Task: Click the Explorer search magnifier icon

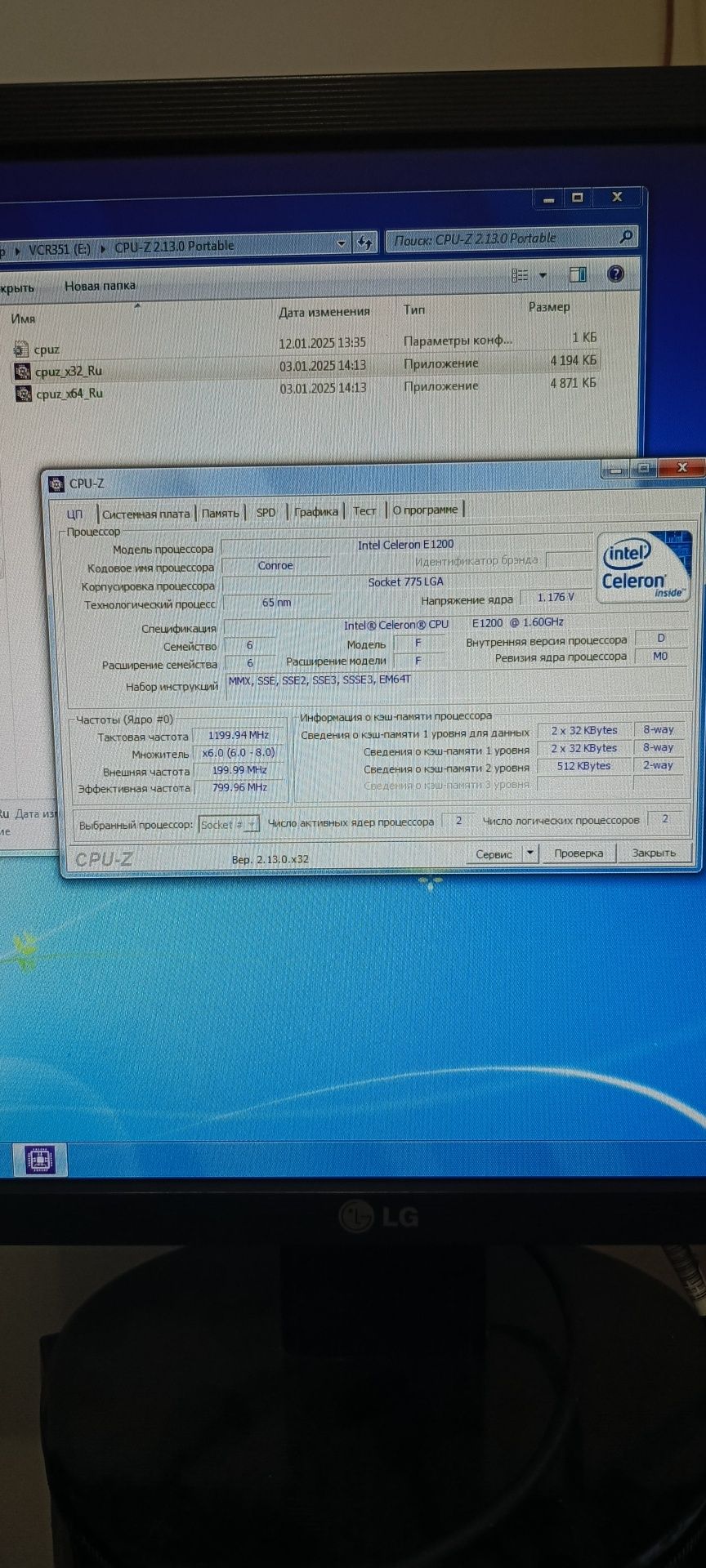Action: (626, 237)
